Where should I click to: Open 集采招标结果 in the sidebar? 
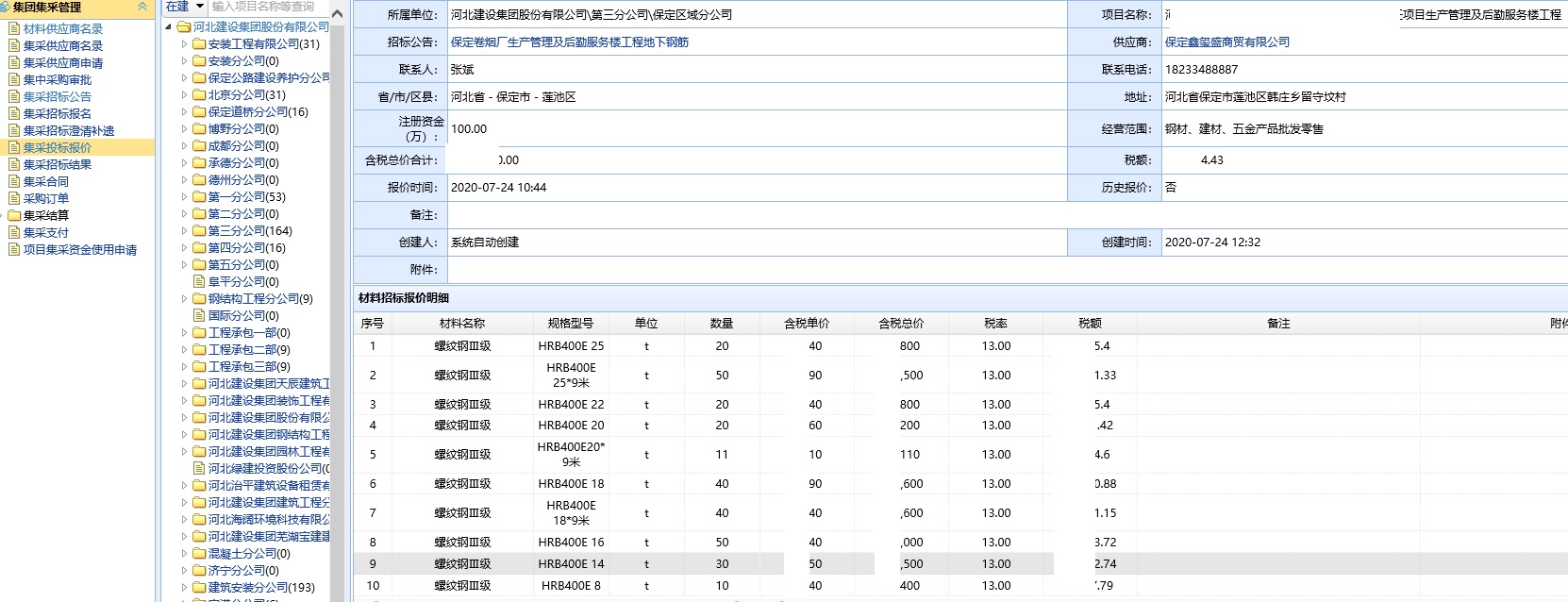(x=58, y=164)
